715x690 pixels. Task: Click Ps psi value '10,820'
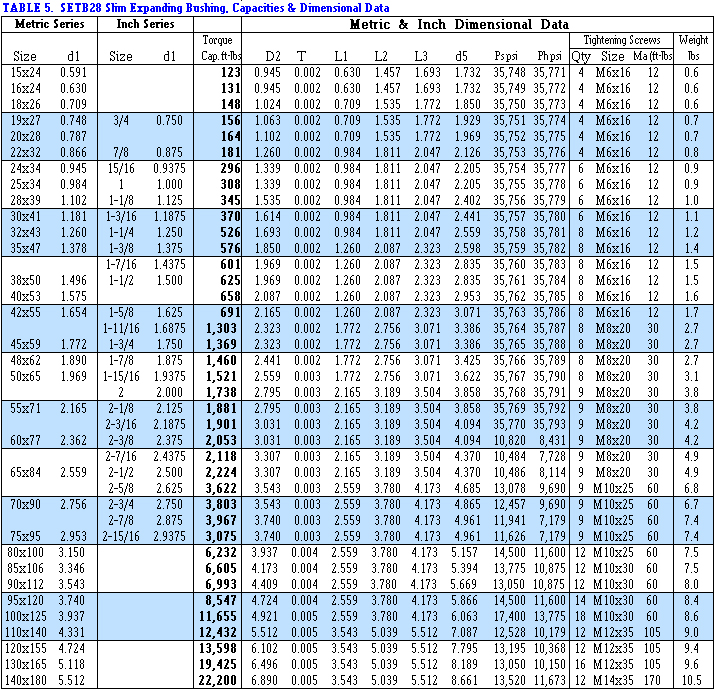pos(510,441)
